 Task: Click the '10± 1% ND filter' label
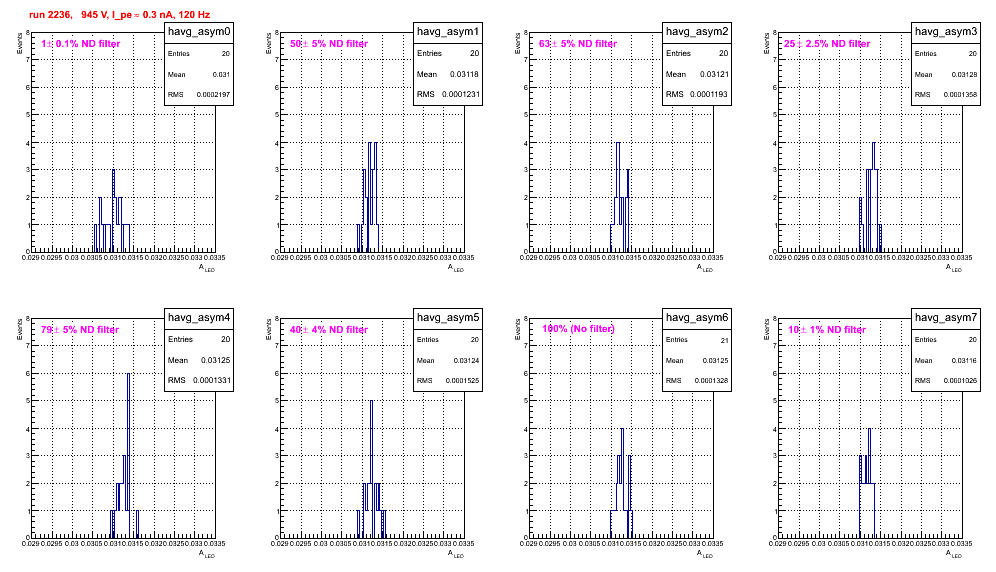[827, 329]
